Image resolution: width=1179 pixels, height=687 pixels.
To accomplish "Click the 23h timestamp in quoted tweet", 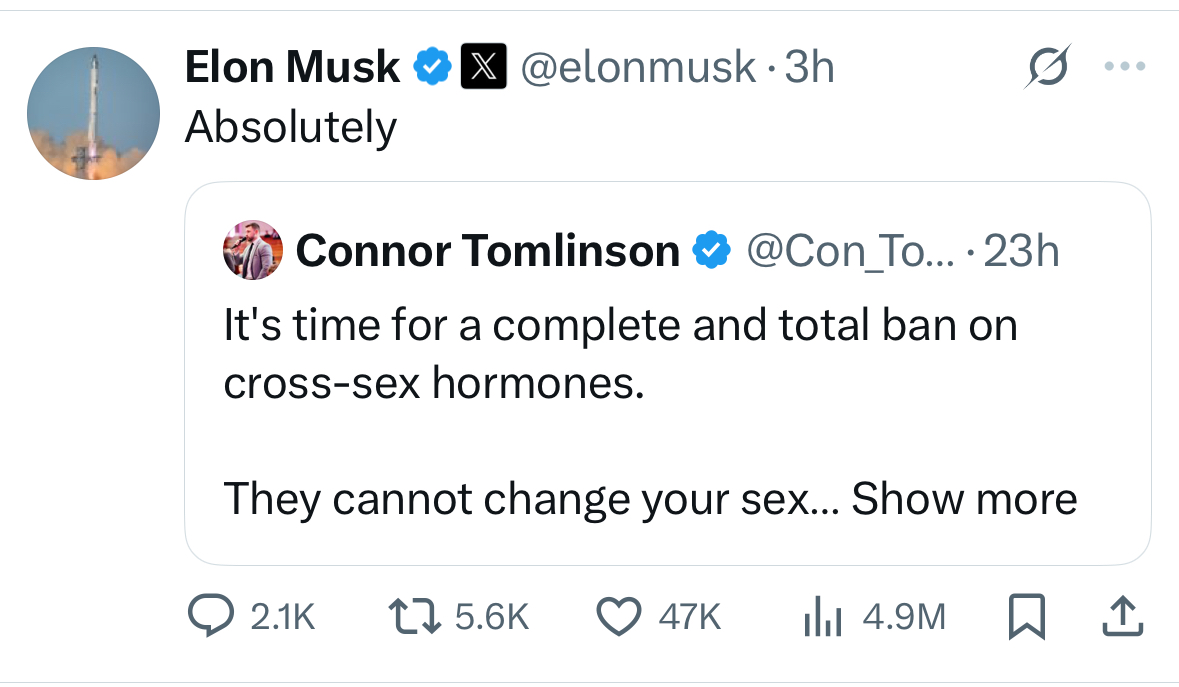I will tap(1021, 250).
